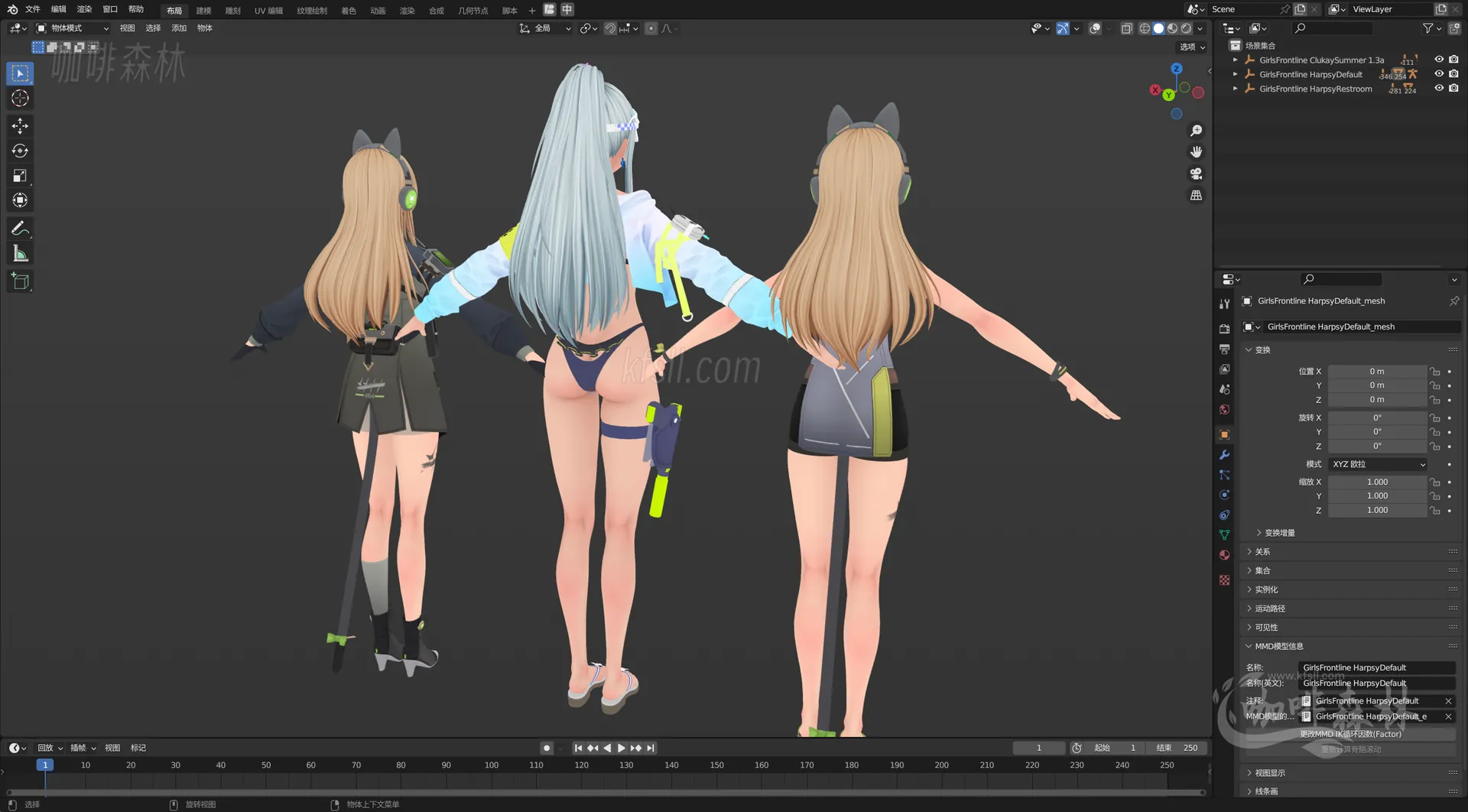Image resolution: width=1468 pixels, height=812 pixels.
Task: Hide GirlsFrontline ClukaySummer 1.3a in viewport
Action: pos(1440,60)
